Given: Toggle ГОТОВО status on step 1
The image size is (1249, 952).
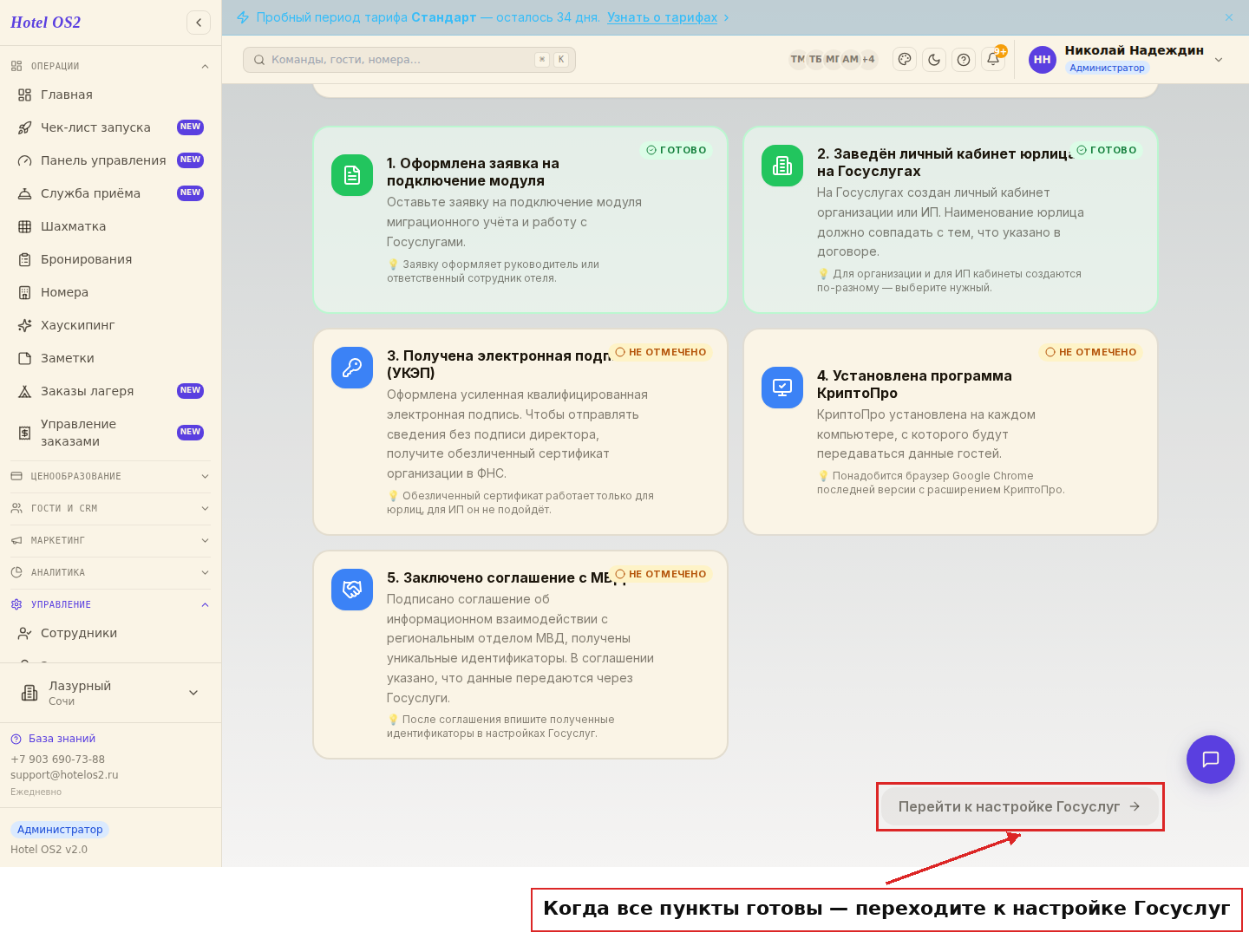Looking at the screenshot, I should coord(677,150).
